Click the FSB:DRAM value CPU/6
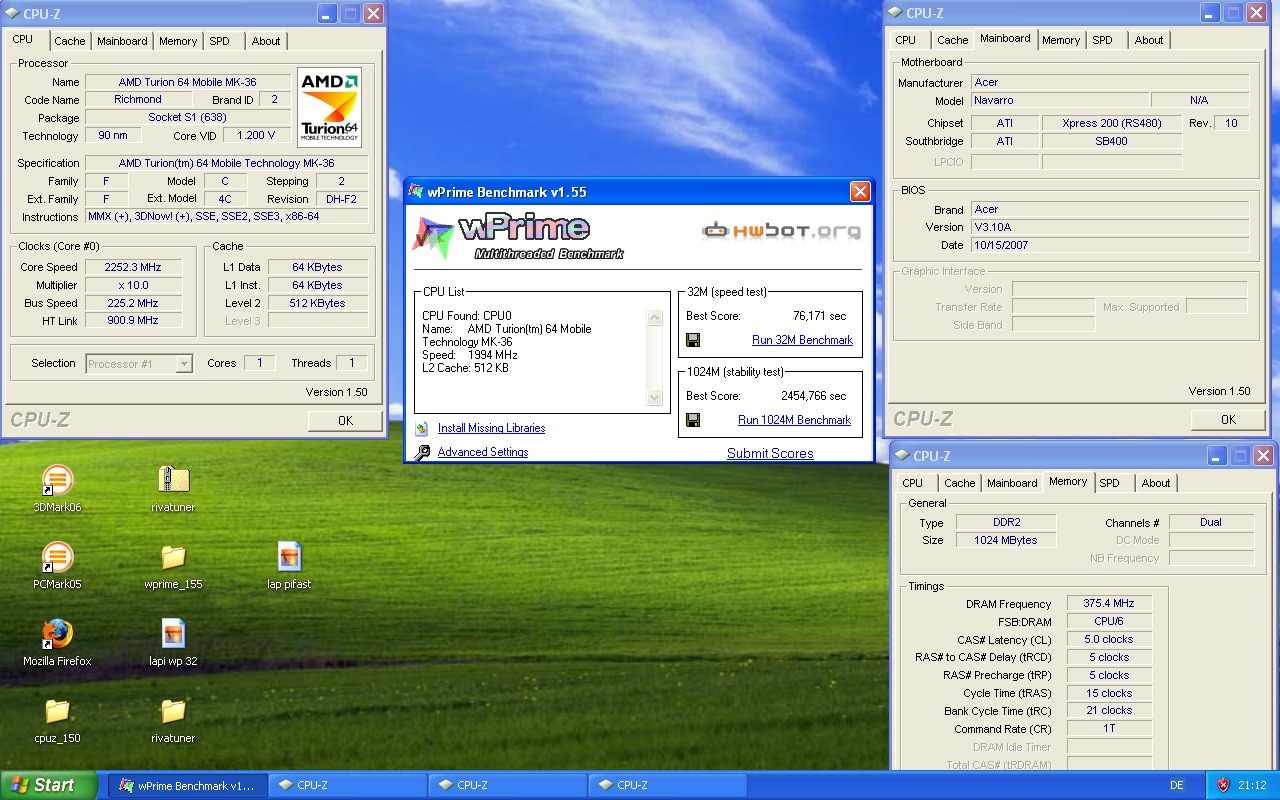The width and height of the screenshot is (1280, 800). pos(1109,622)
